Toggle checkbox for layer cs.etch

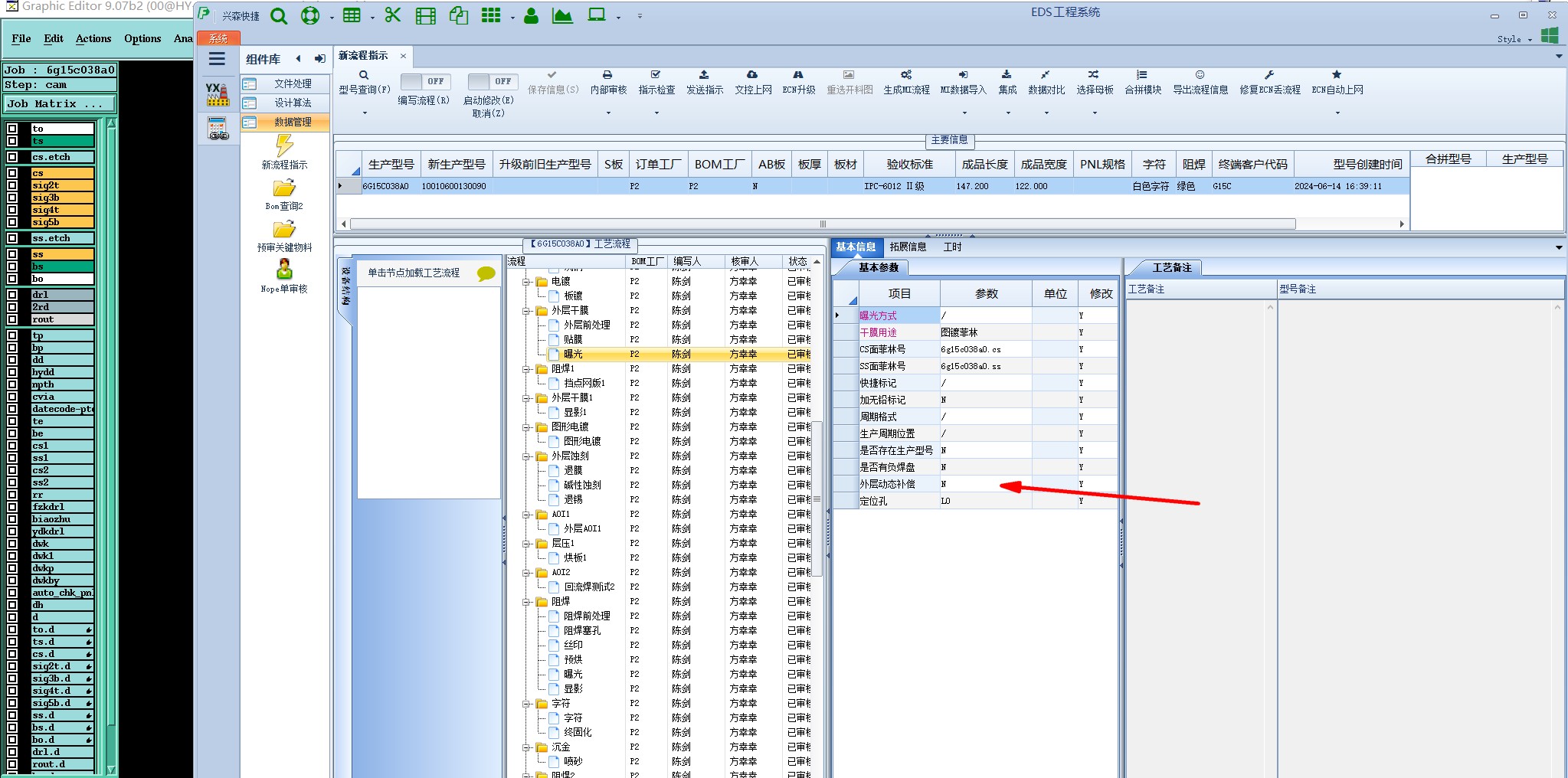coord(12,157)
